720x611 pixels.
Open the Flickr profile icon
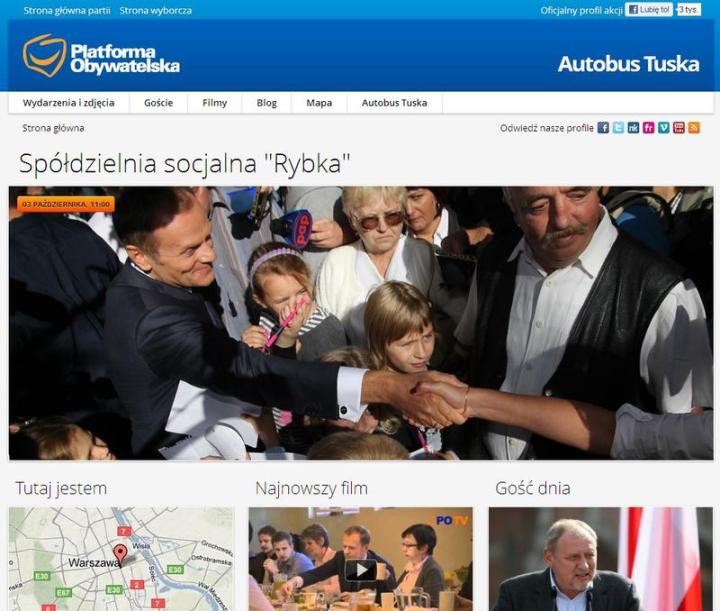tap(648, 128)
